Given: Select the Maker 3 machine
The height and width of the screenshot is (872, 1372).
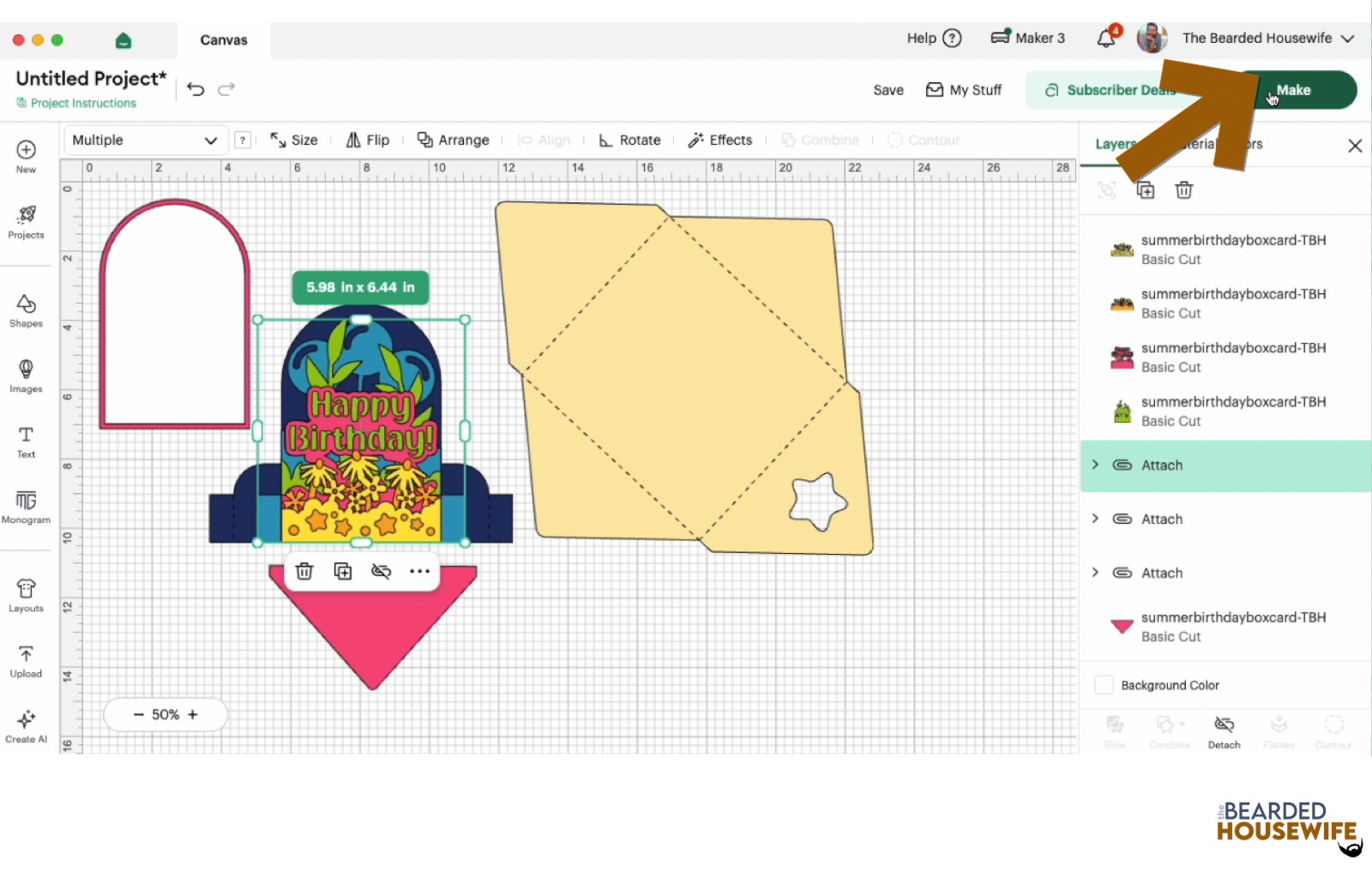Looking at the screenshot, I should 1028,38.
